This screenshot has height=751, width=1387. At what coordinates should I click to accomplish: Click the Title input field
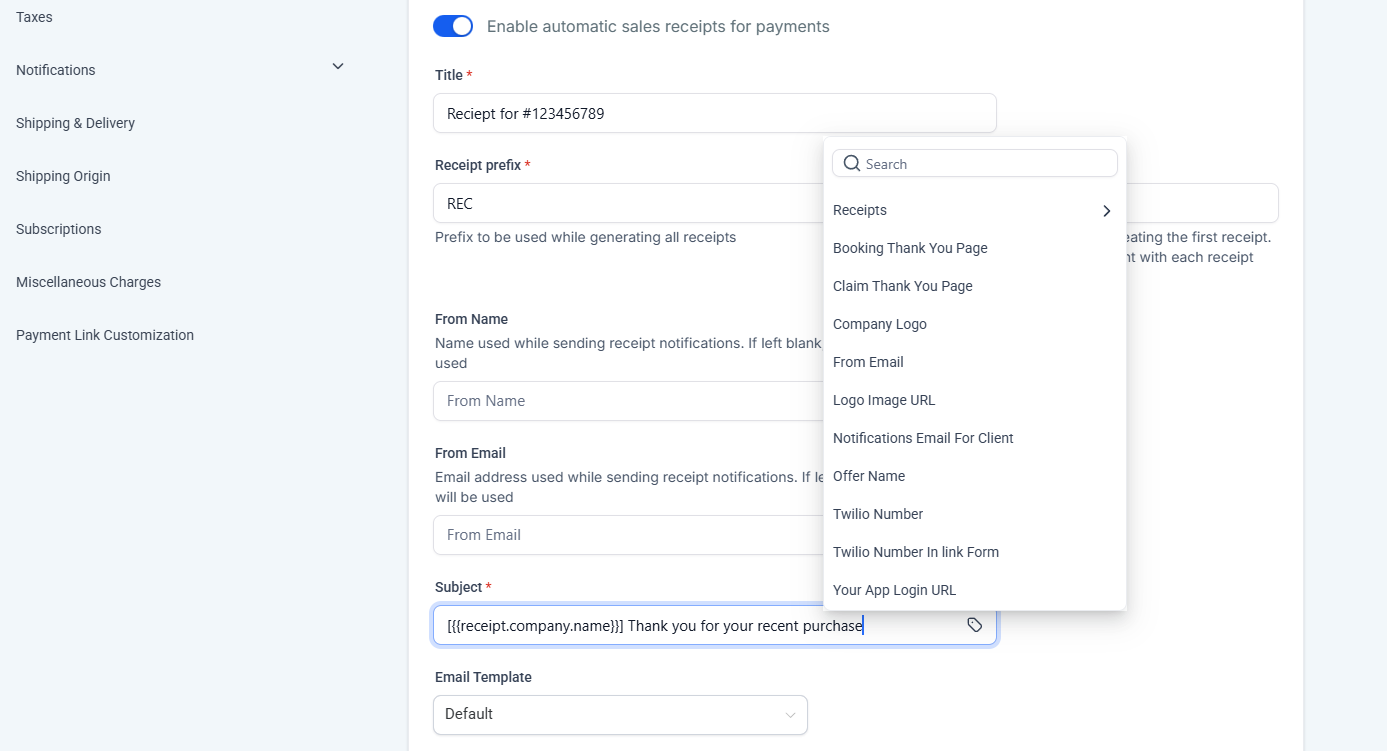tap(714, 113)
